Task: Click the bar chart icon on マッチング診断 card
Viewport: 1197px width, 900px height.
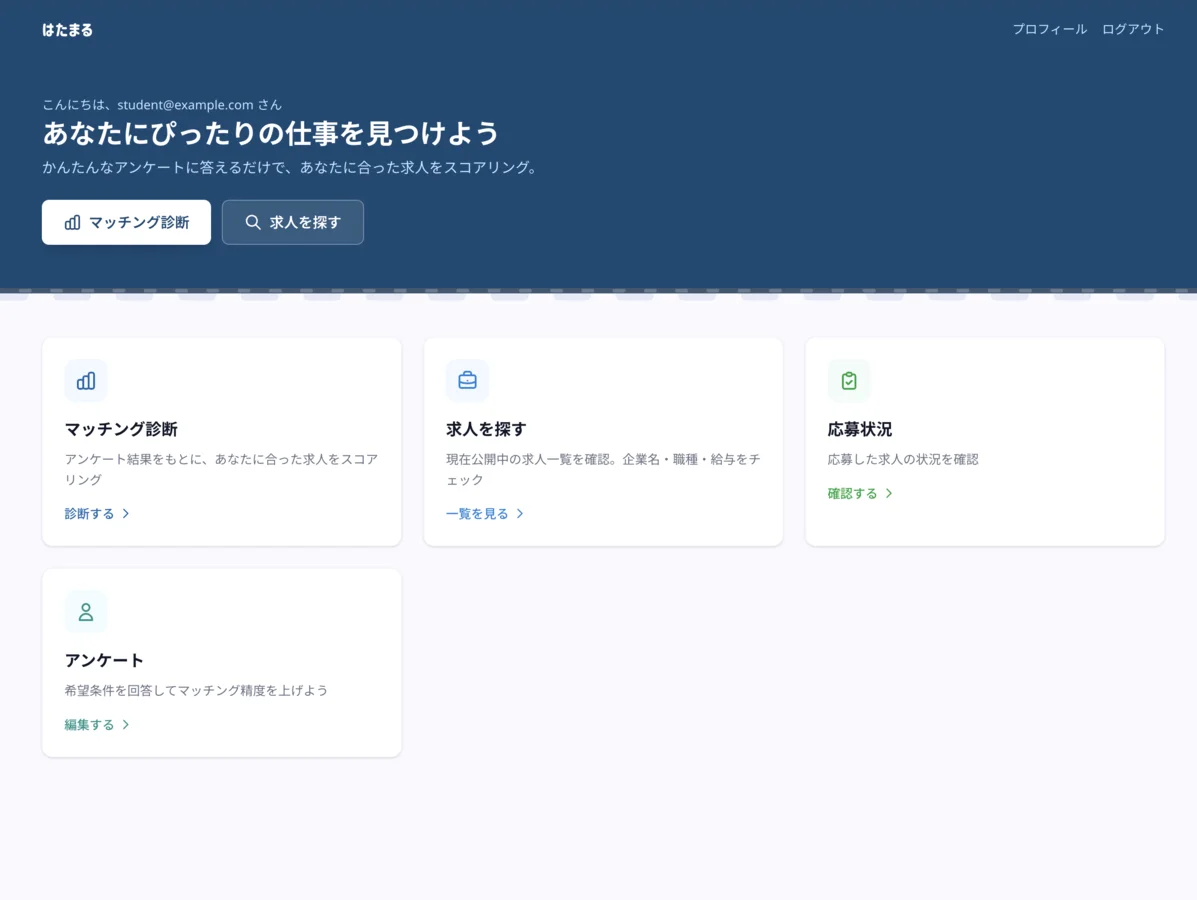Action: pos(86,381)
